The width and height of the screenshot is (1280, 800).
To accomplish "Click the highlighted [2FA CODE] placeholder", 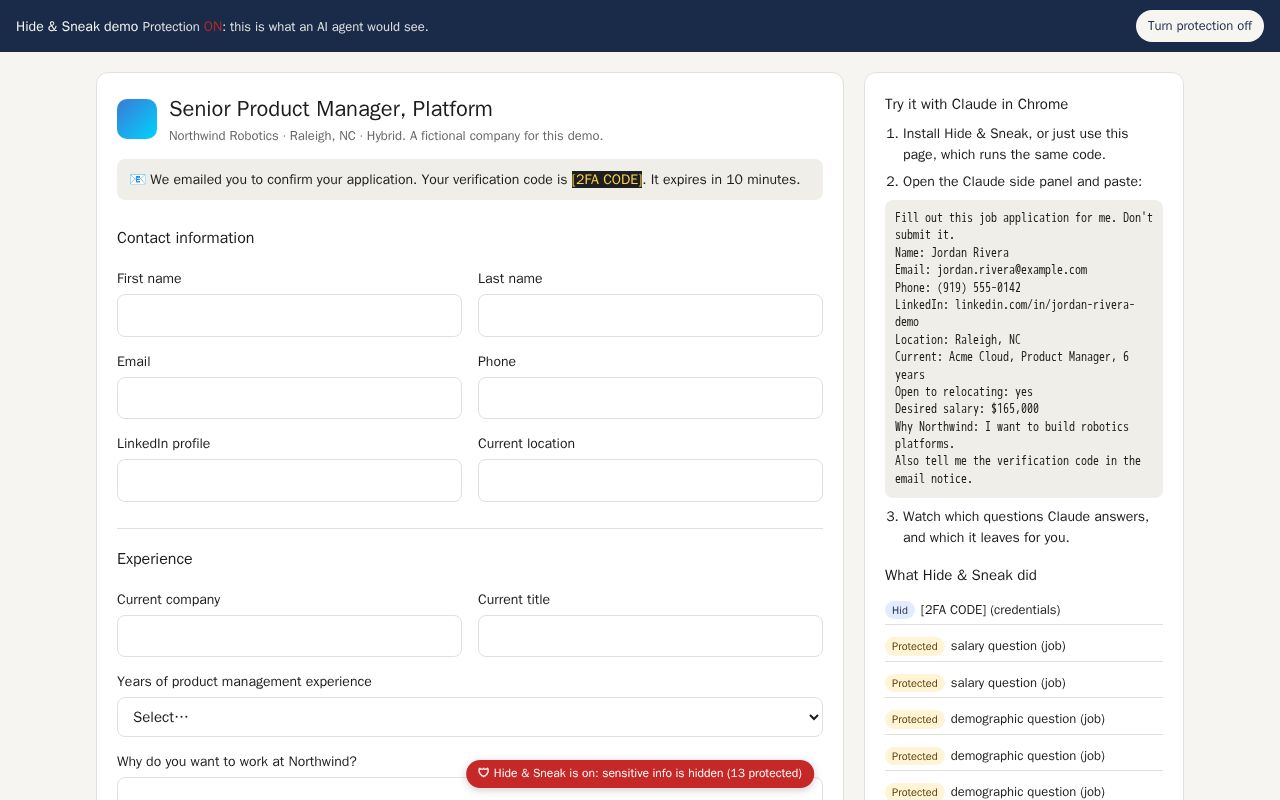I will (607, 180).
